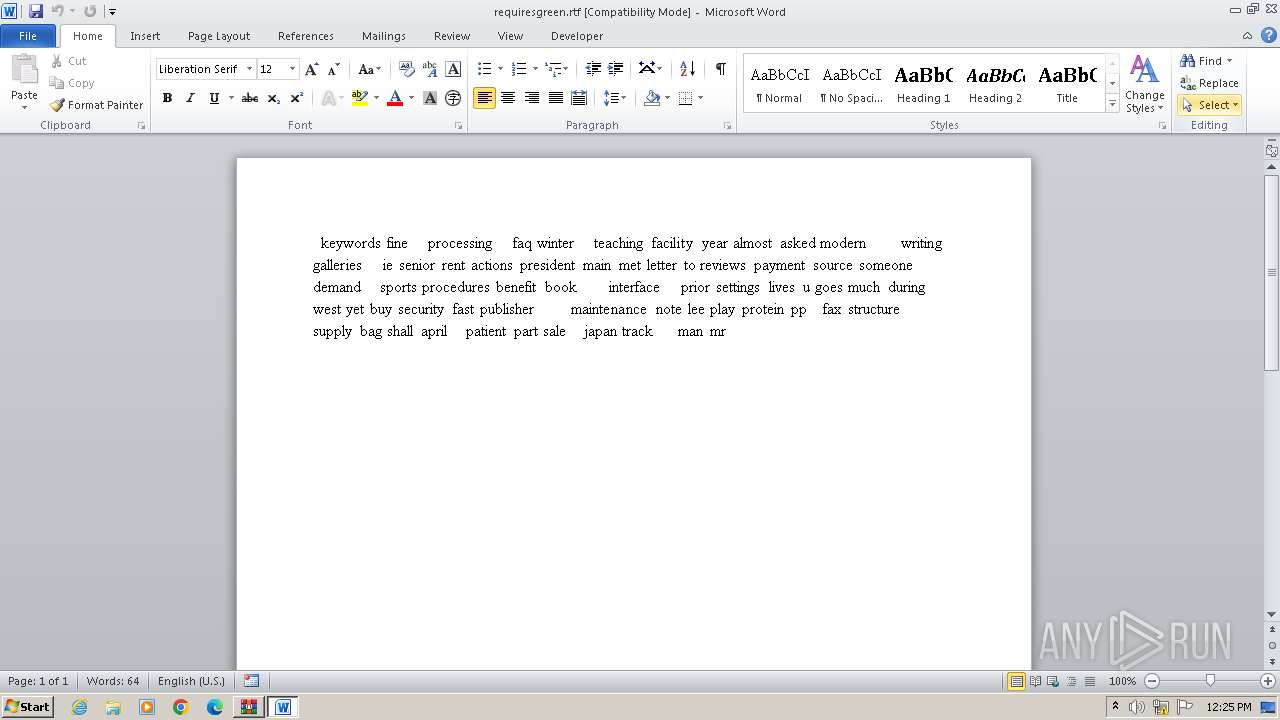Switch to the Page Layout tab
Screen dimensions: 1280x720
click(x=219, y=36)
